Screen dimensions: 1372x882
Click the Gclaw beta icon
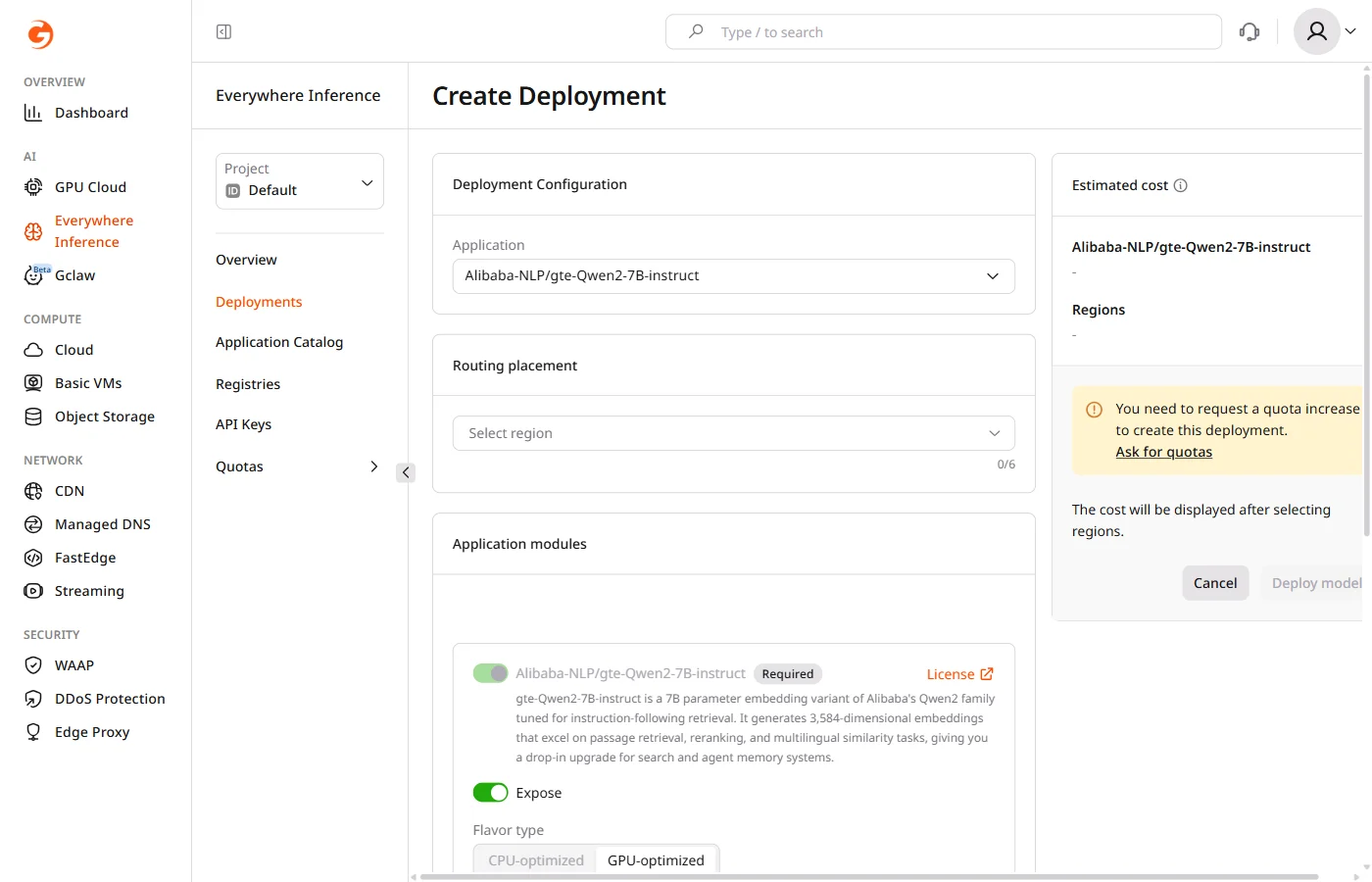coord(35,275)
